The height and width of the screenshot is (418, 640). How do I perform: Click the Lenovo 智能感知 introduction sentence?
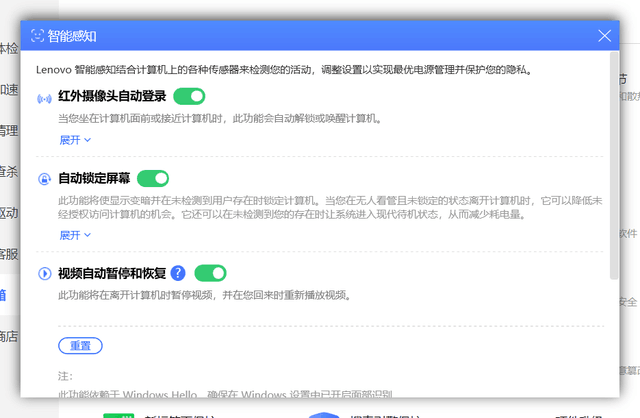point(284,70)
